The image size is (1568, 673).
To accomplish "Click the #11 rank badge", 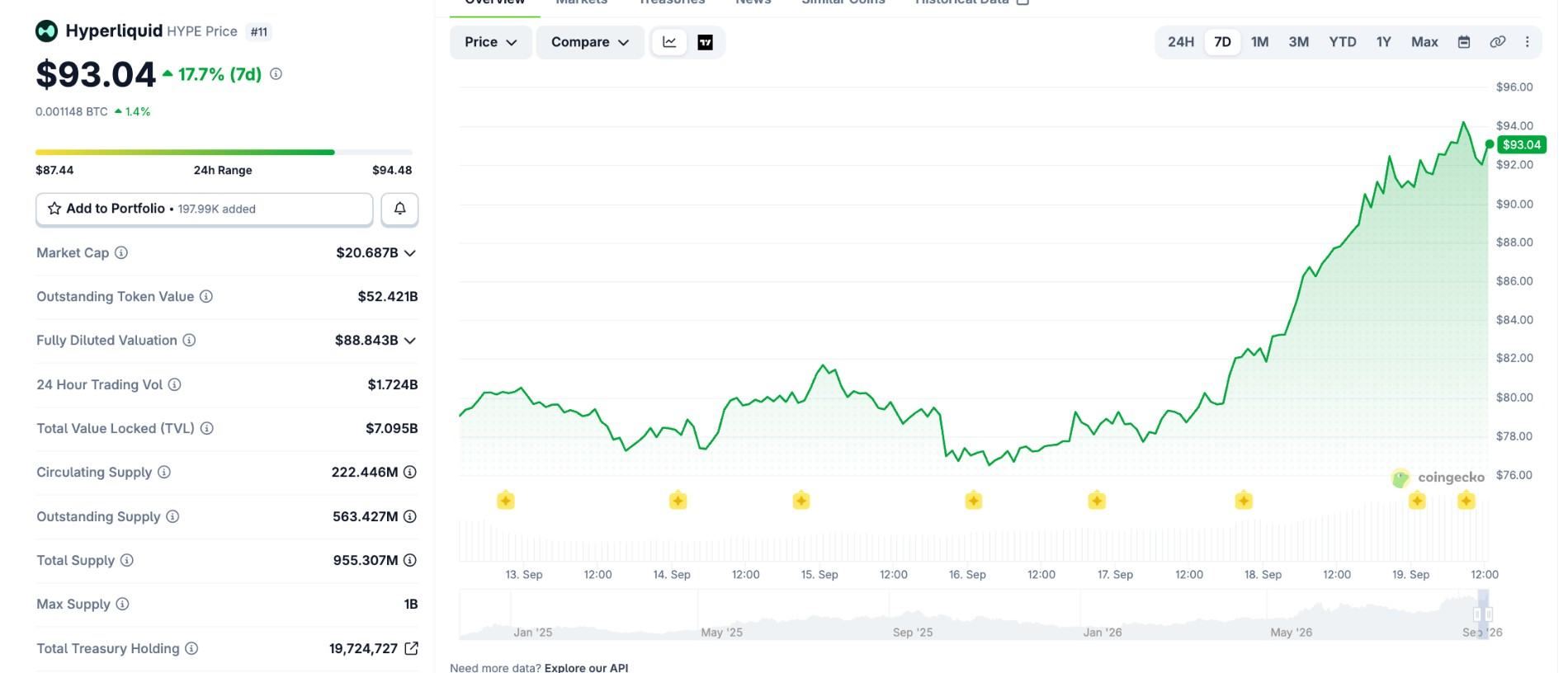I will [259, 32].
